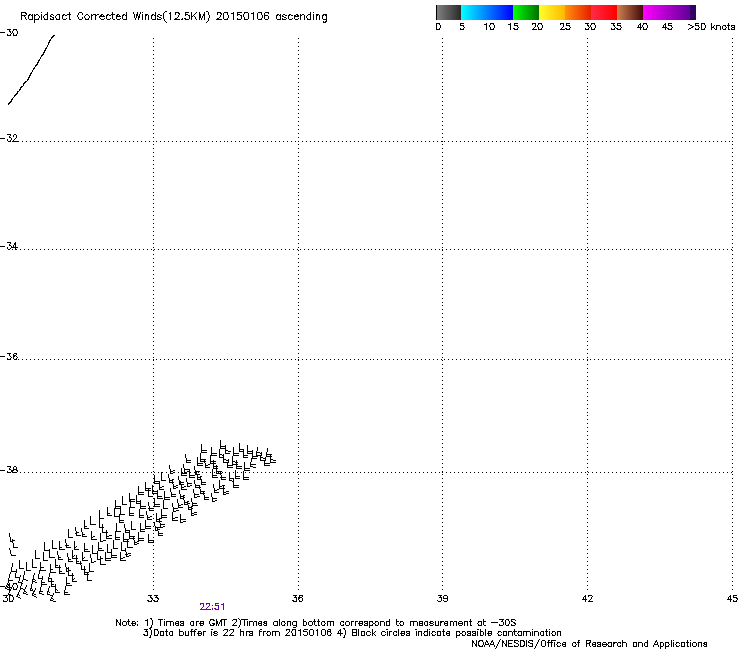Click the legend label 10
The height and width of the screenshot is (650, 740).
(489, 27)
